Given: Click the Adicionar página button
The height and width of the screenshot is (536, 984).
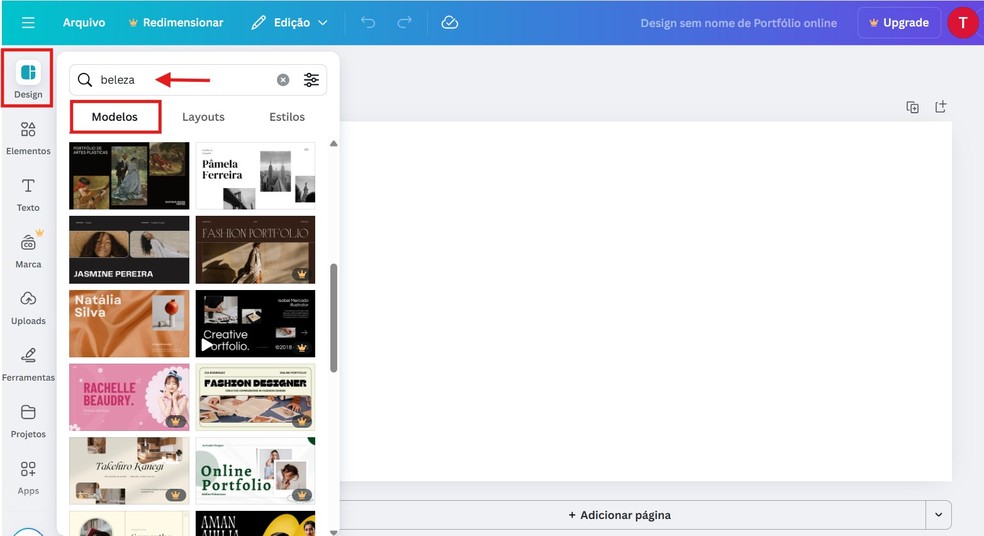Looking at the screenshot, I should point(619,515).
